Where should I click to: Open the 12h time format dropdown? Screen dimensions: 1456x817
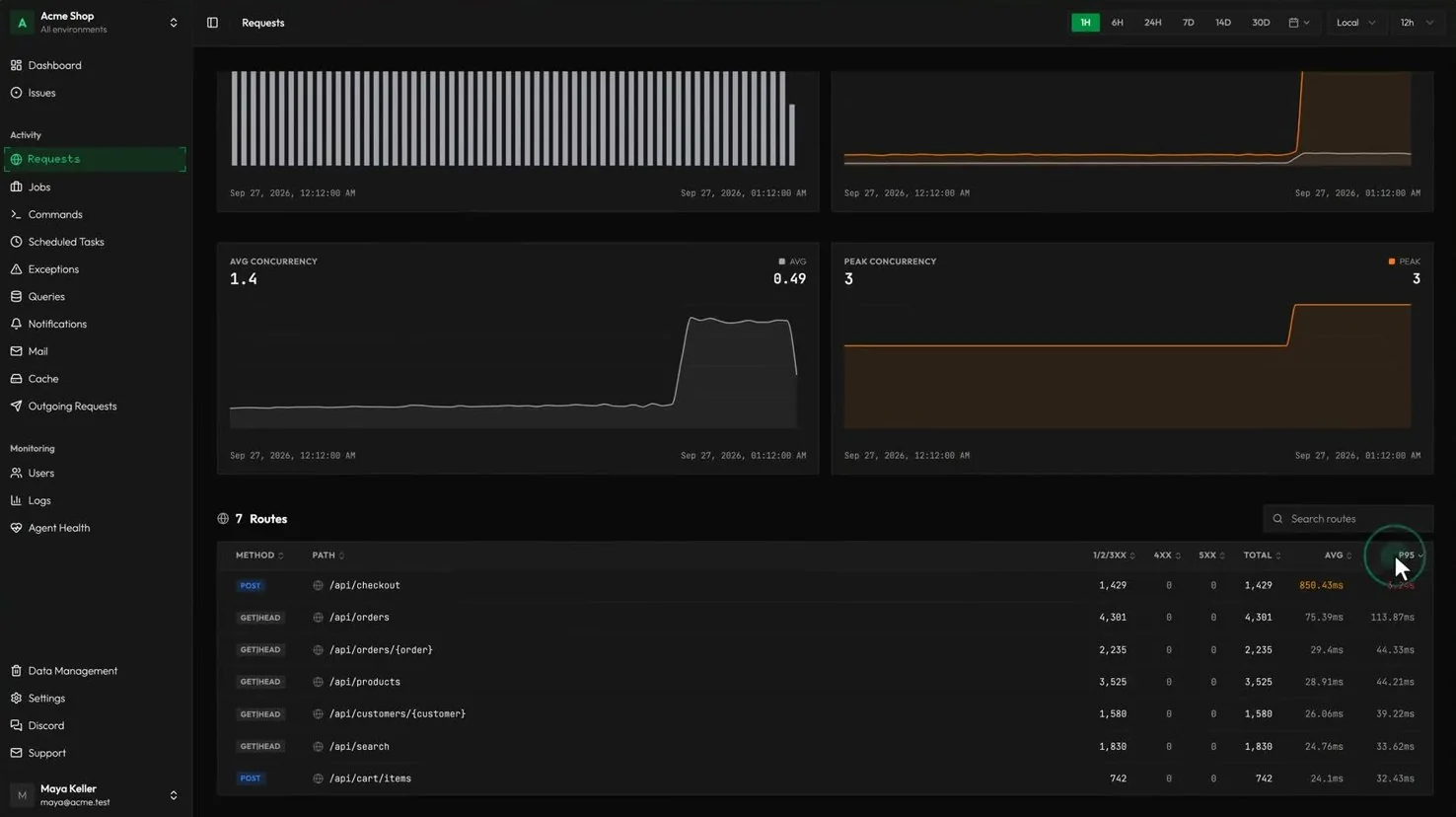pos(1417,23)
